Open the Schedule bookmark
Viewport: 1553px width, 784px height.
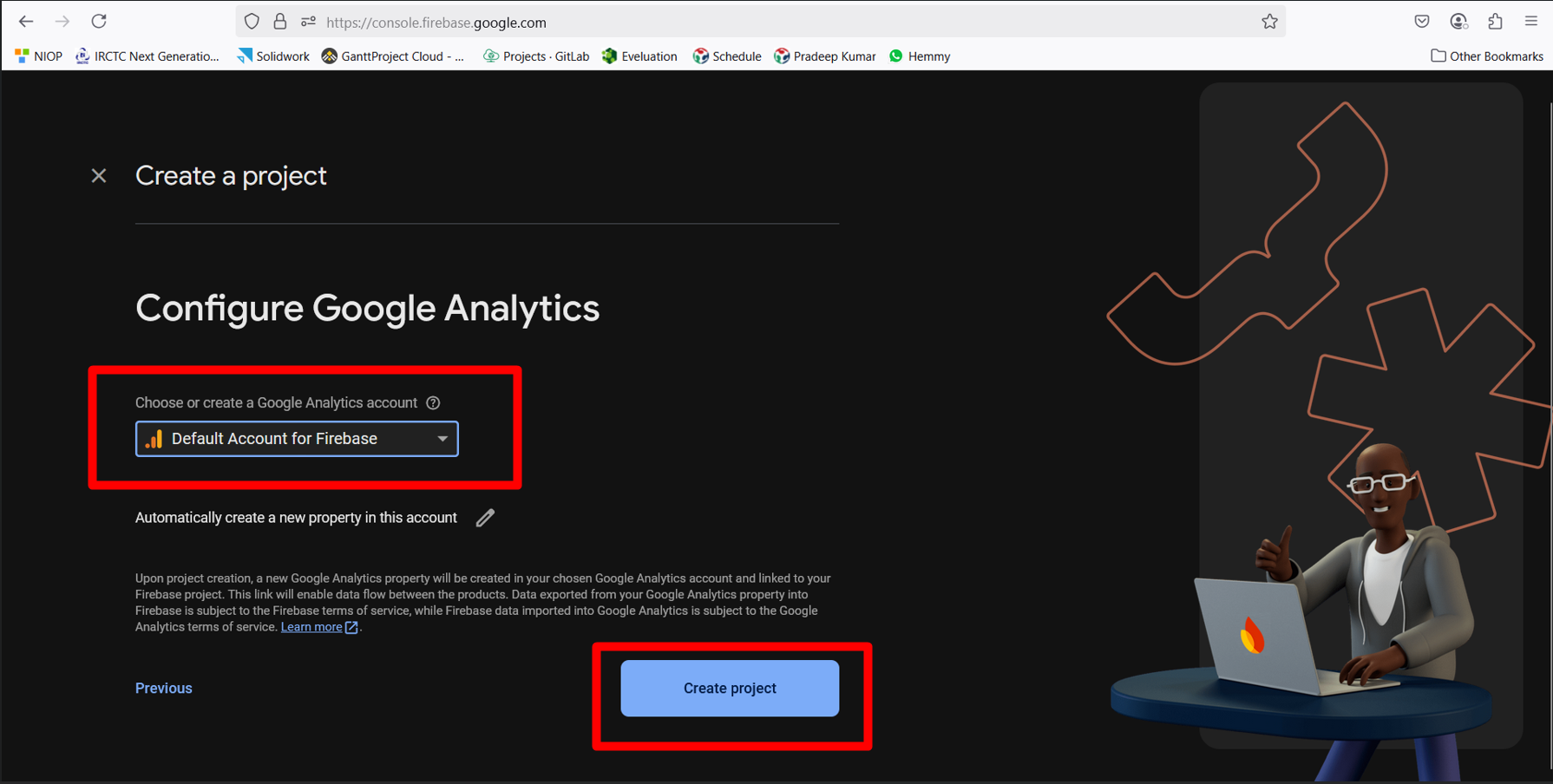(x=727, y=56)
